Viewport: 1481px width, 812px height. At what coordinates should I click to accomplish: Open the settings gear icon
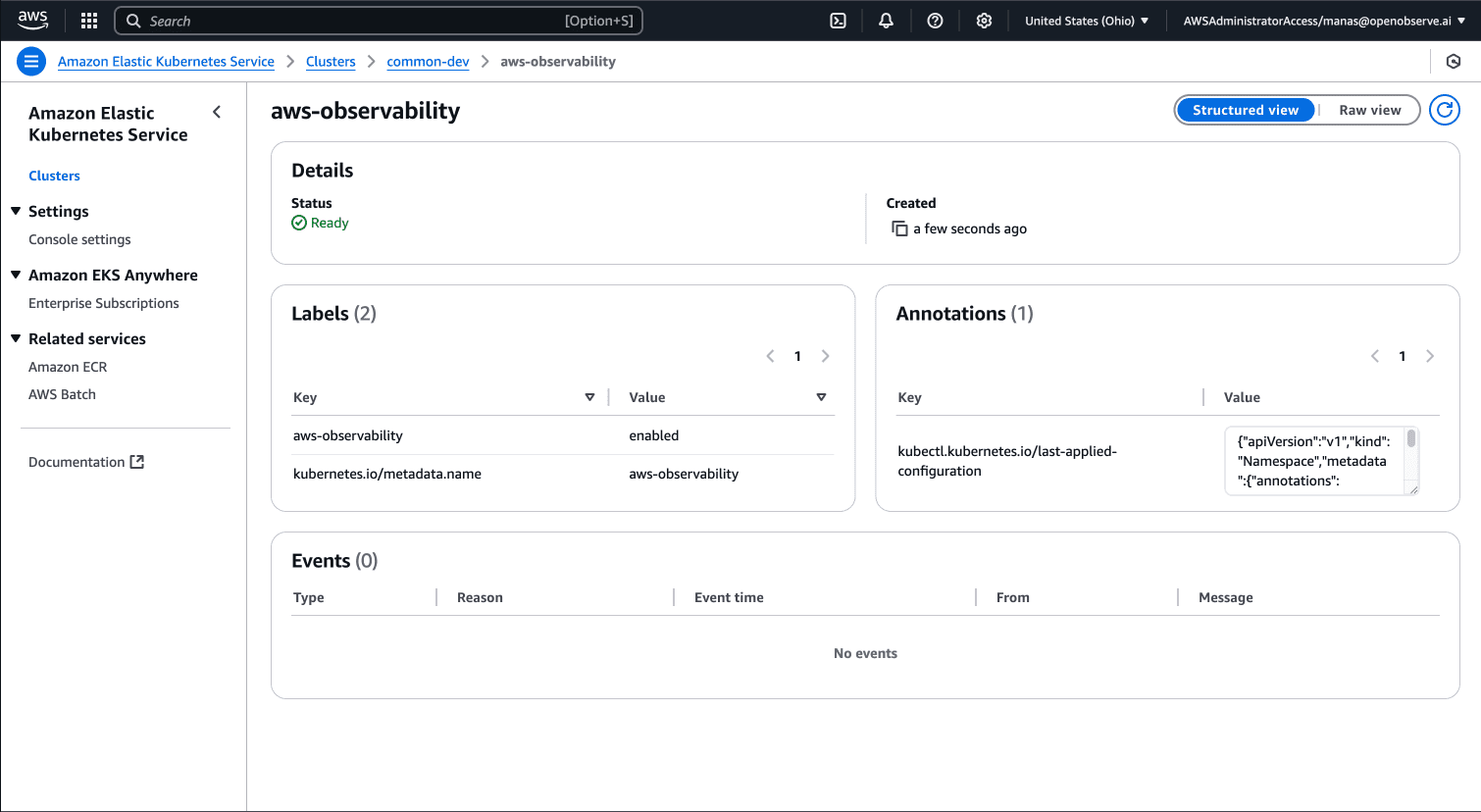point(984,21)
